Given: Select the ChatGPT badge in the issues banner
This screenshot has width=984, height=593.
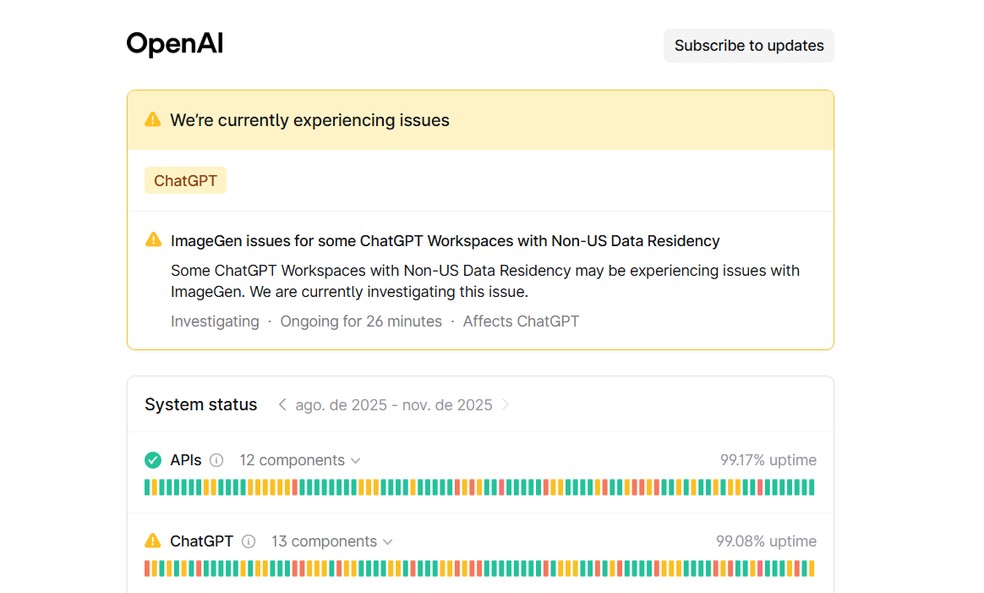Looking at the screenshot, I should pos(185,180).
